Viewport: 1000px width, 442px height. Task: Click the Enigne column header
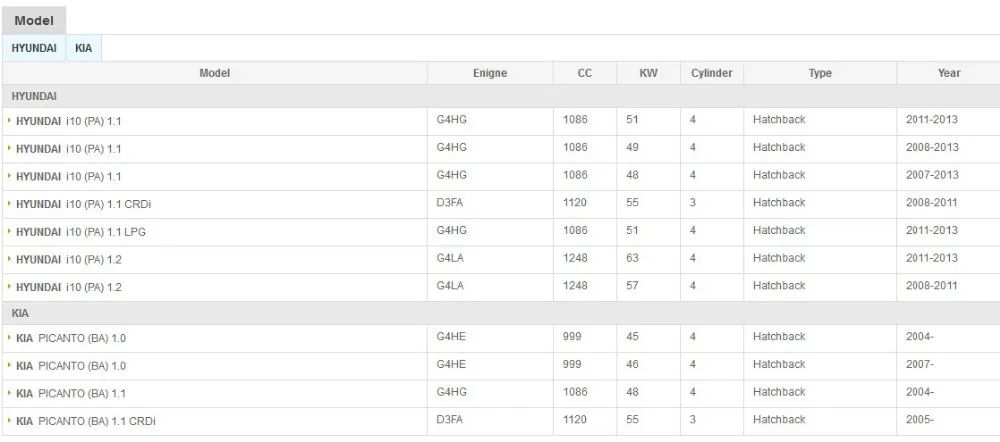click(489, 73)
